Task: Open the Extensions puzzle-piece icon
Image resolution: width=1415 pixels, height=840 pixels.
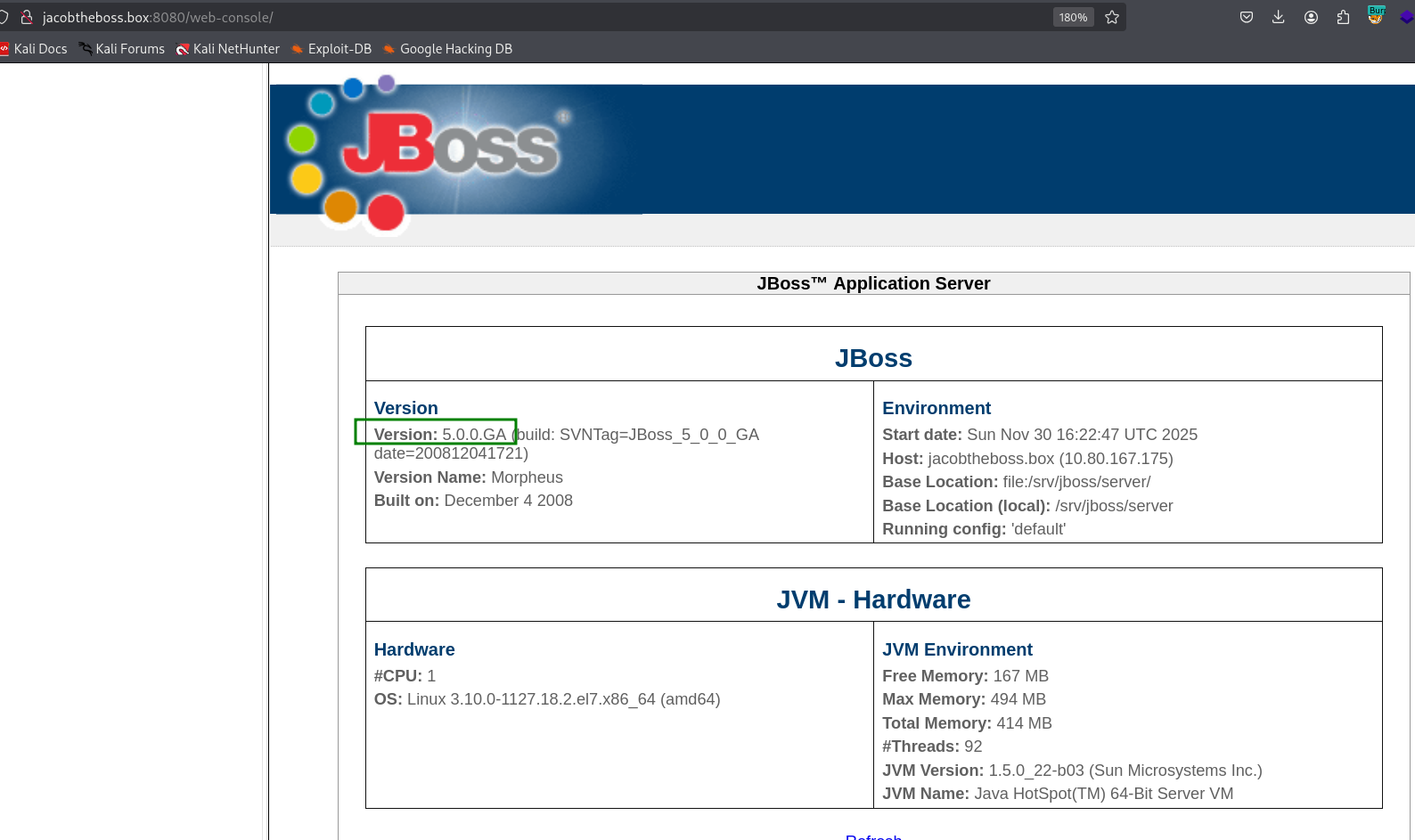Action: [x=1343, y=17]
